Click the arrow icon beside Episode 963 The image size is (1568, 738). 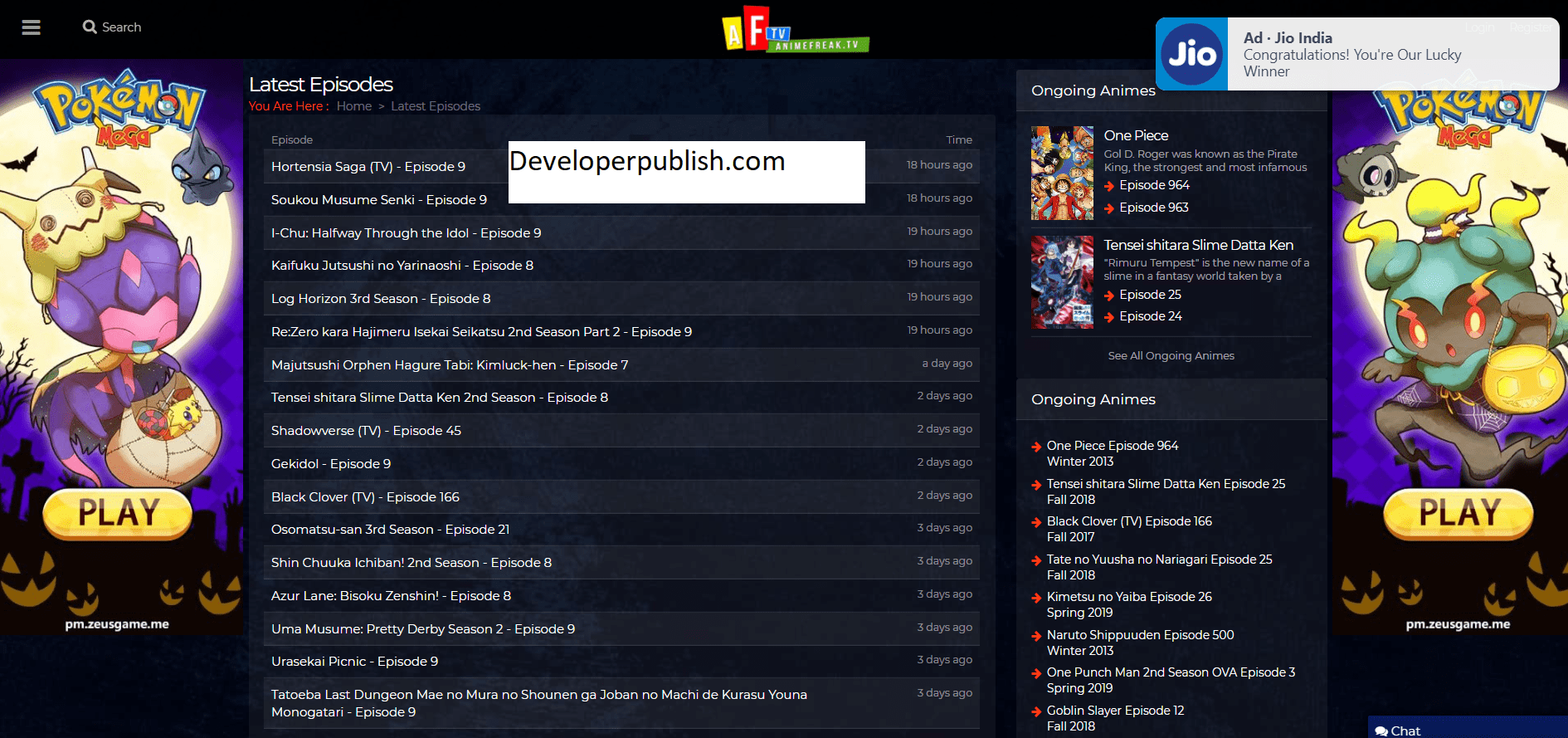1109,208
